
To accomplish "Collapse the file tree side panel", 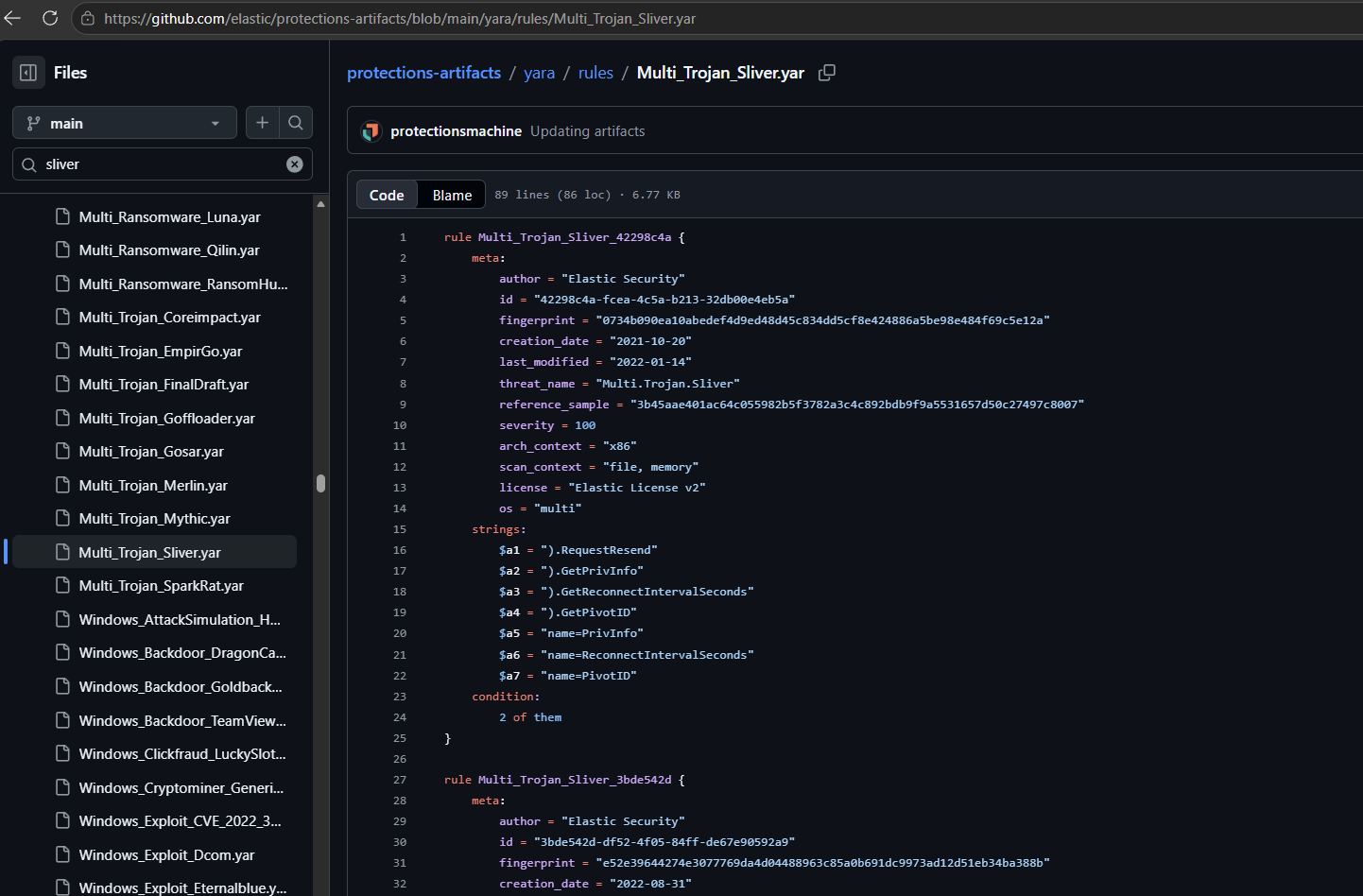I will [x=28, y=73].
